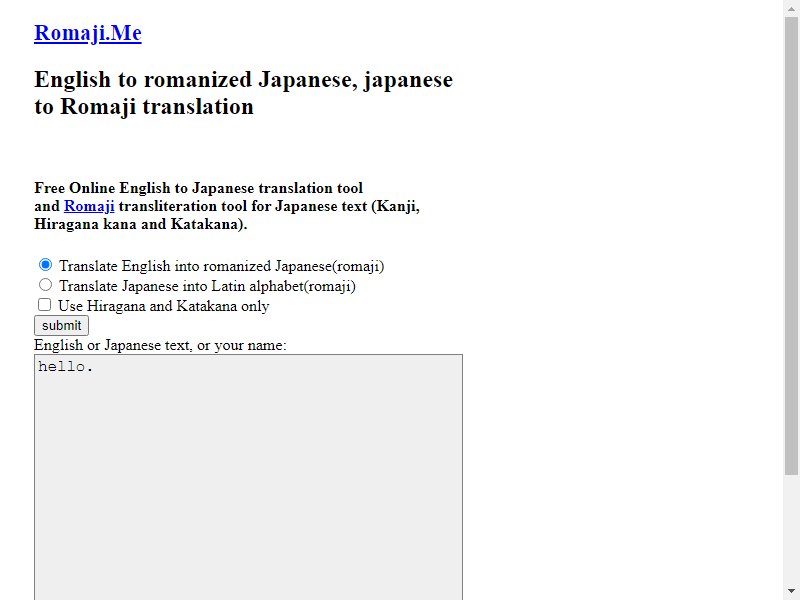800x600 pixels.
Task: Click the page scrollbar up arrow
Action: pyautogui.click(x=791, y=8)
